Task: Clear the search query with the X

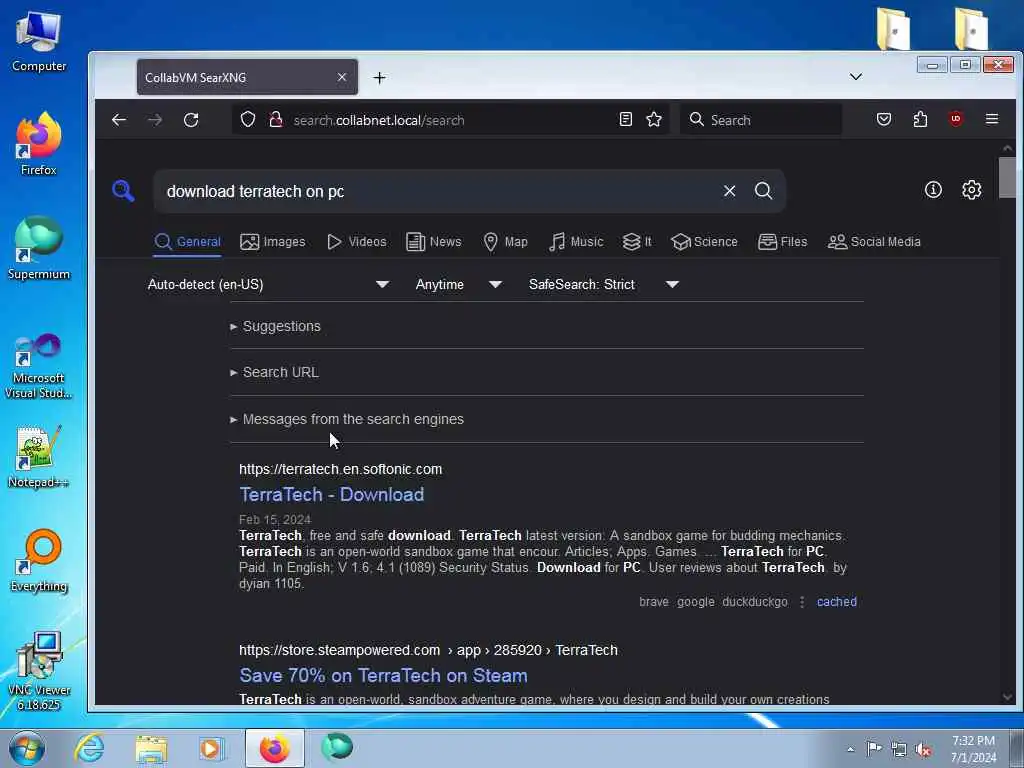Action: coord(729,191)
